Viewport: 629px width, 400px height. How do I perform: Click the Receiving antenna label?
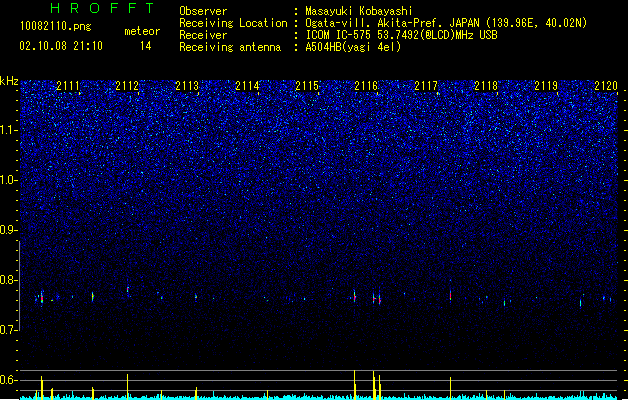[x=230, y=47]
